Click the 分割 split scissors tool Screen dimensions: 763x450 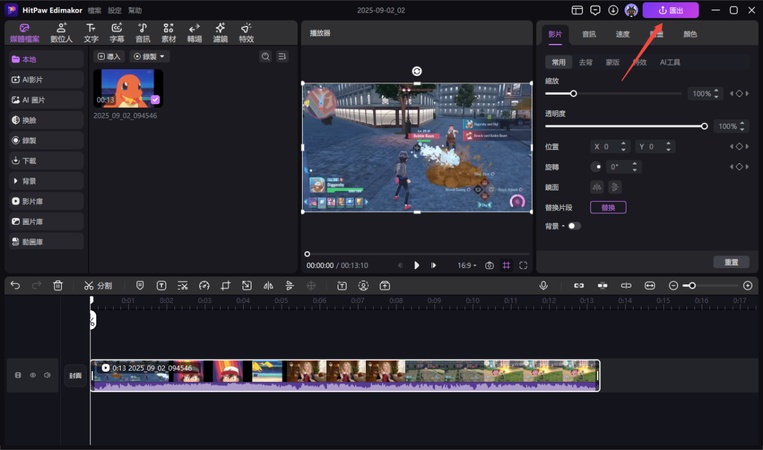(98, 286)
